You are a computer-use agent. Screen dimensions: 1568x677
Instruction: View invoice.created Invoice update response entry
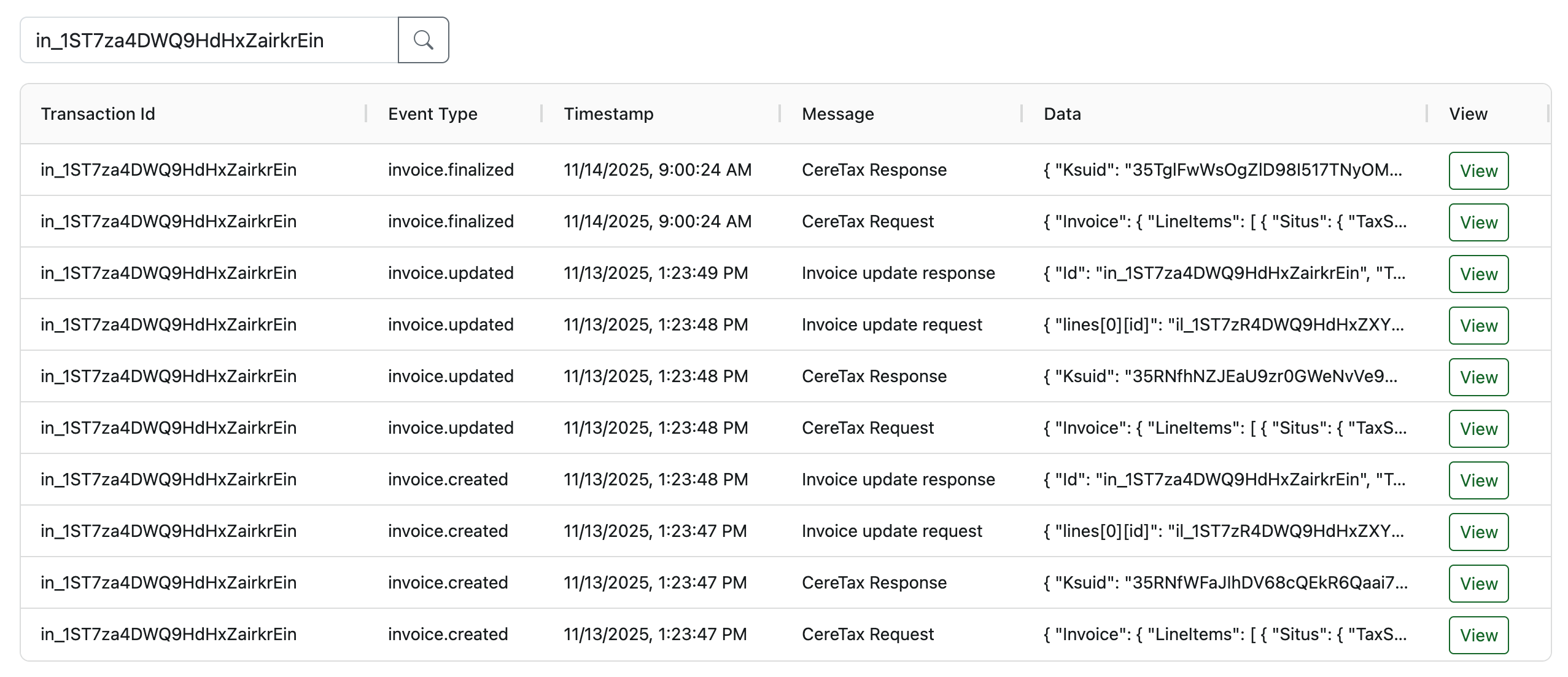tap(1478, 480)
